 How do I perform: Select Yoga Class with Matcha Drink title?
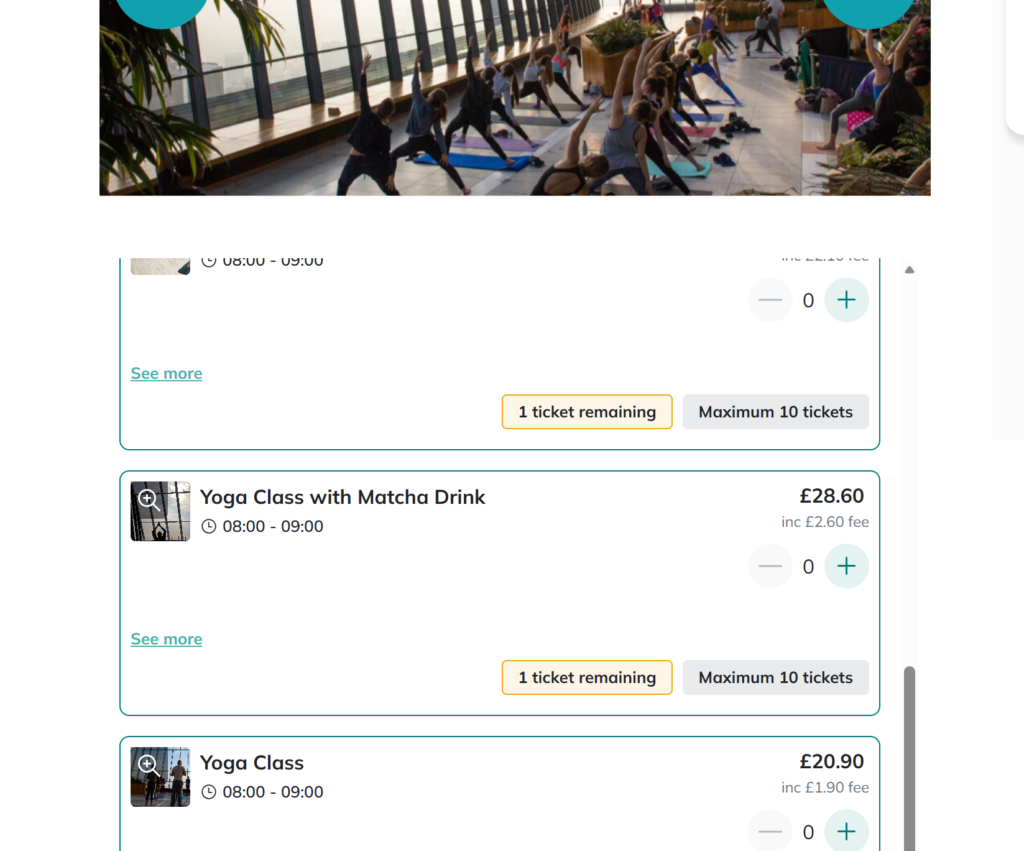tap(342, 497)
